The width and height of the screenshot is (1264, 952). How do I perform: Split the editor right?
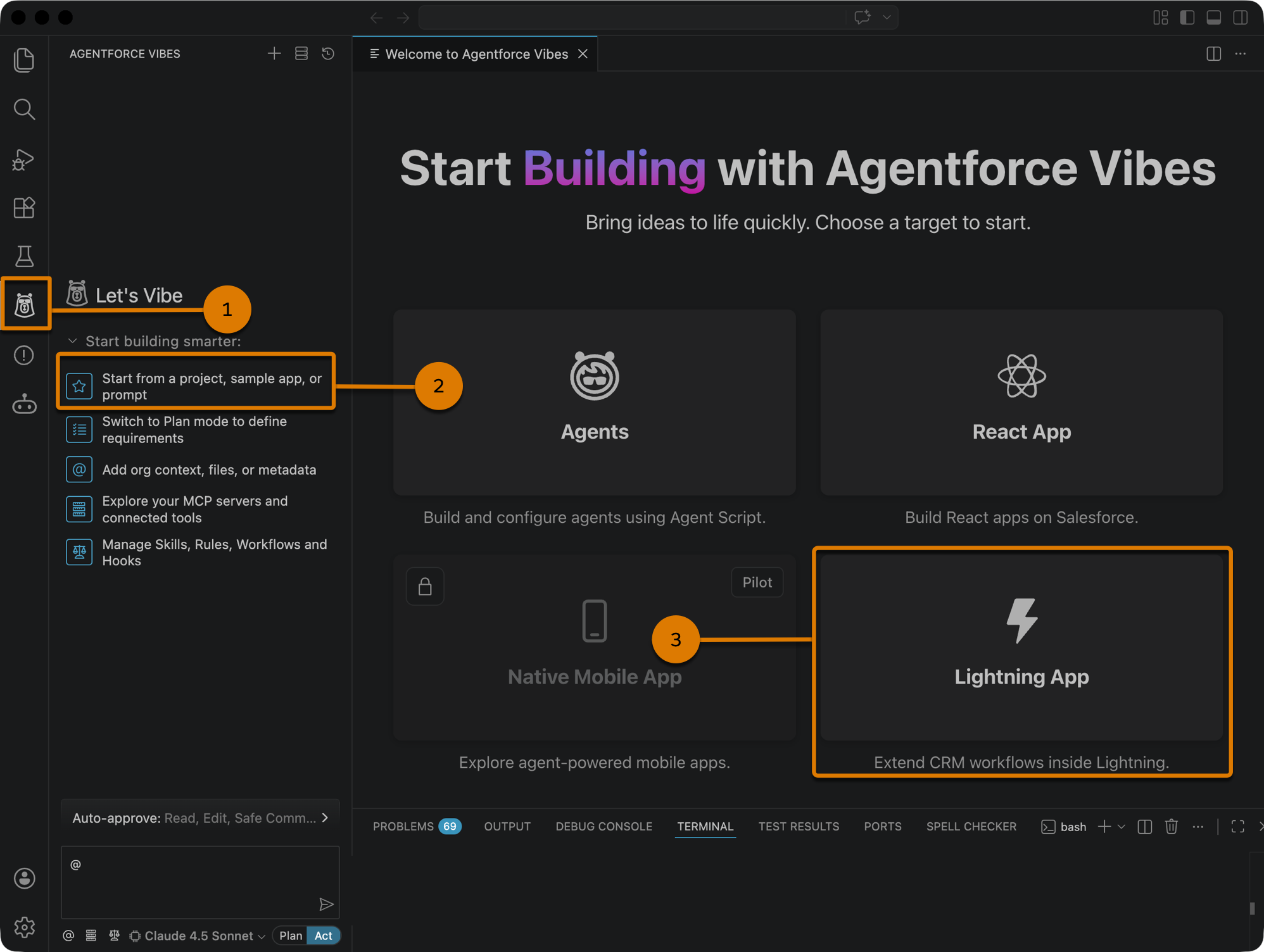click(1213, 54)
